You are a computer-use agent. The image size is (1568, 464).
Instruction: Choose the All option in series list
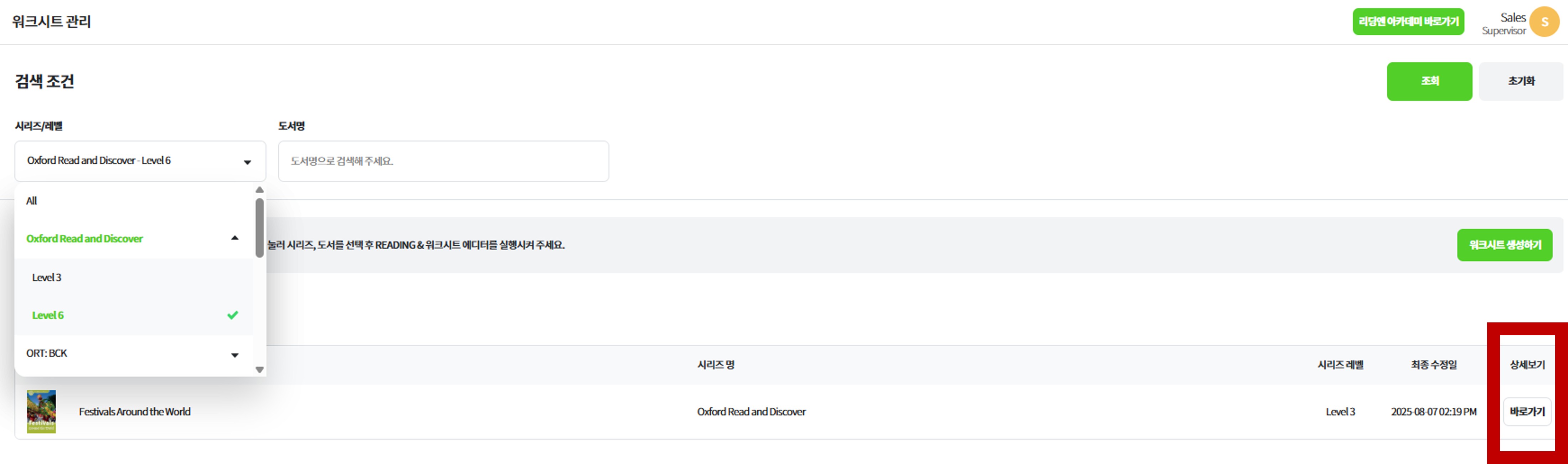point(32,200)
